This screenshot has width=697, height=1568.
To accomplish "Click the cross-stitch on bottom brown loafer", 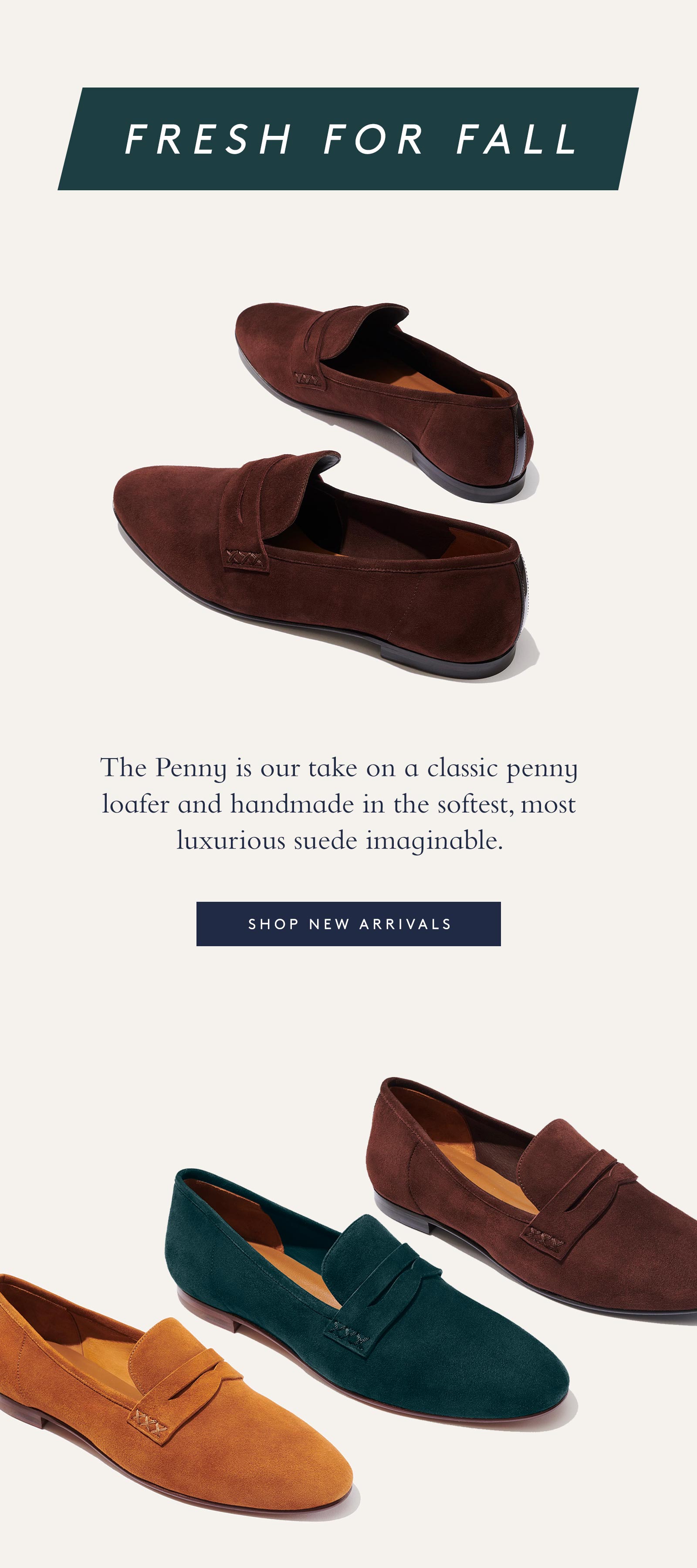I will pyautogui.click(x=544, y=1236).
